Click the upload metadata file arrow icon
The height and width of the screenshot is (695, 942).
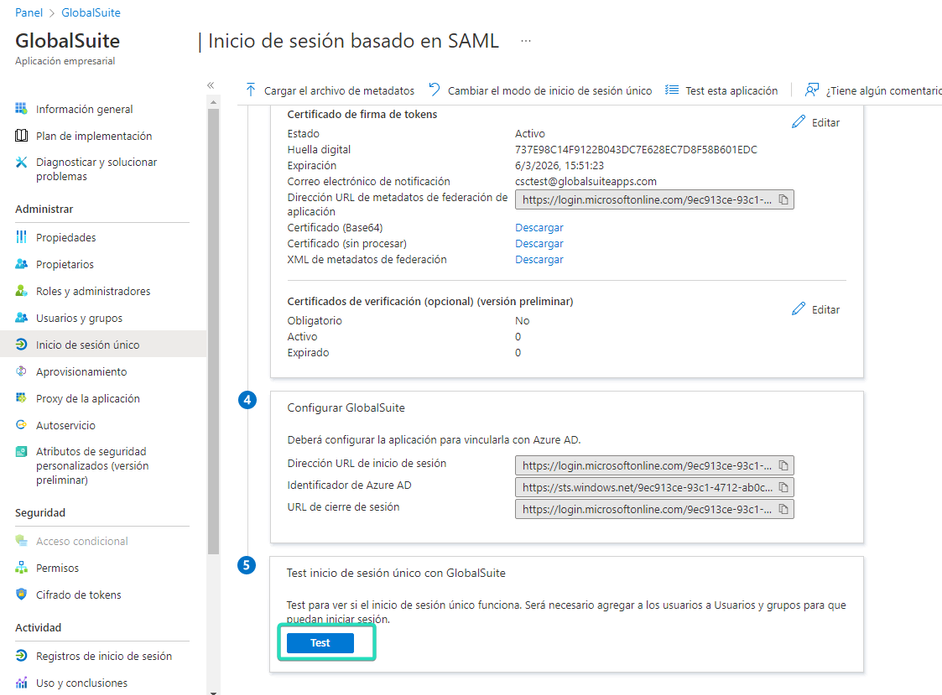click(x=251, y=90)
